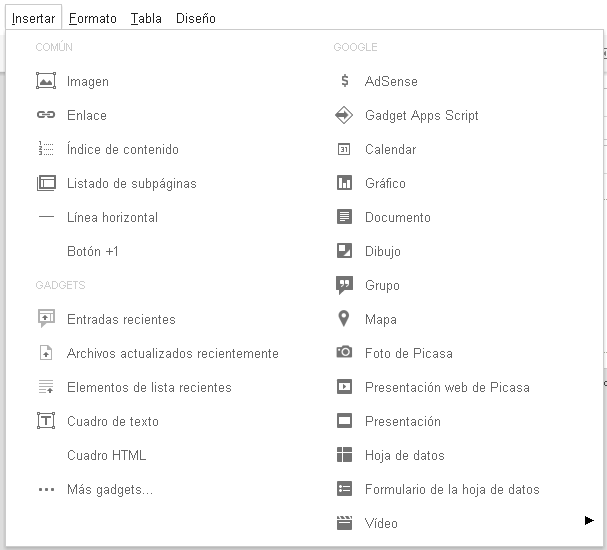Choose Formulario de la hoja de datos
This screenshot has width=607, height=550.
pos(452,489)
